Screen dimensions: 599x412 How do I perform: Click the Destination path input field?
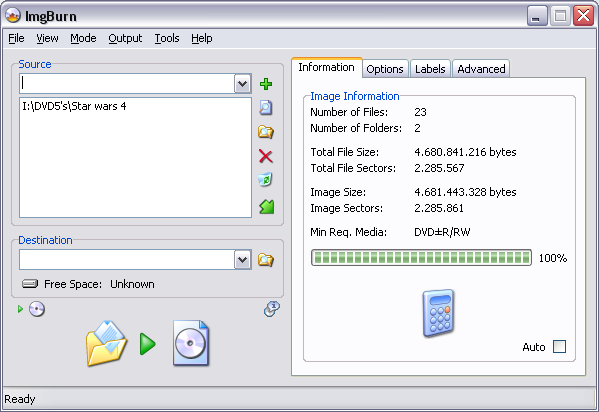pyautogui.click(x=127, y=260)
